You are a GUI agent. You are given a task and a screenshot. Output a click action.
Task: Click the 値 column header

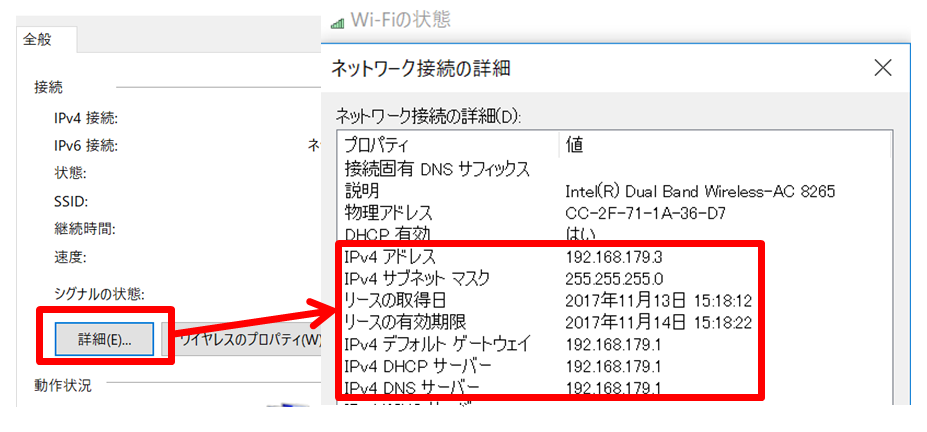(575, 145)
